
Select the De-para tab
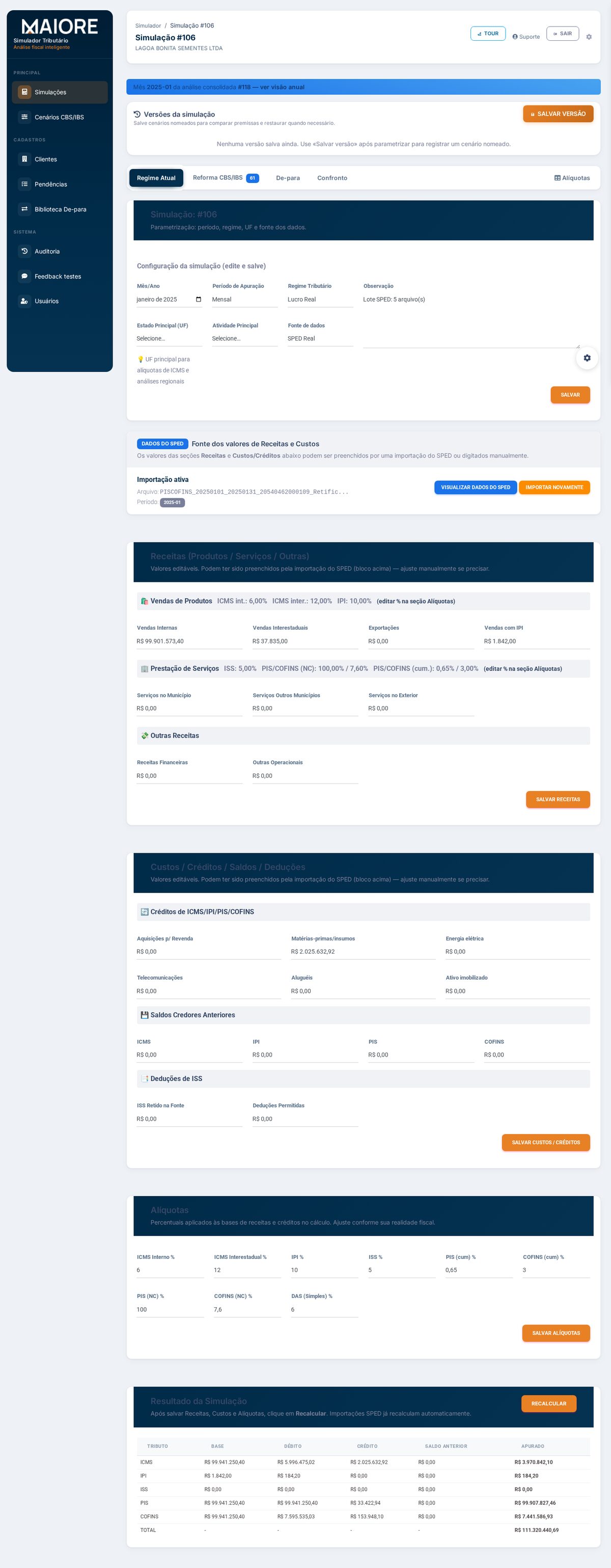click(x=288, y=178)
